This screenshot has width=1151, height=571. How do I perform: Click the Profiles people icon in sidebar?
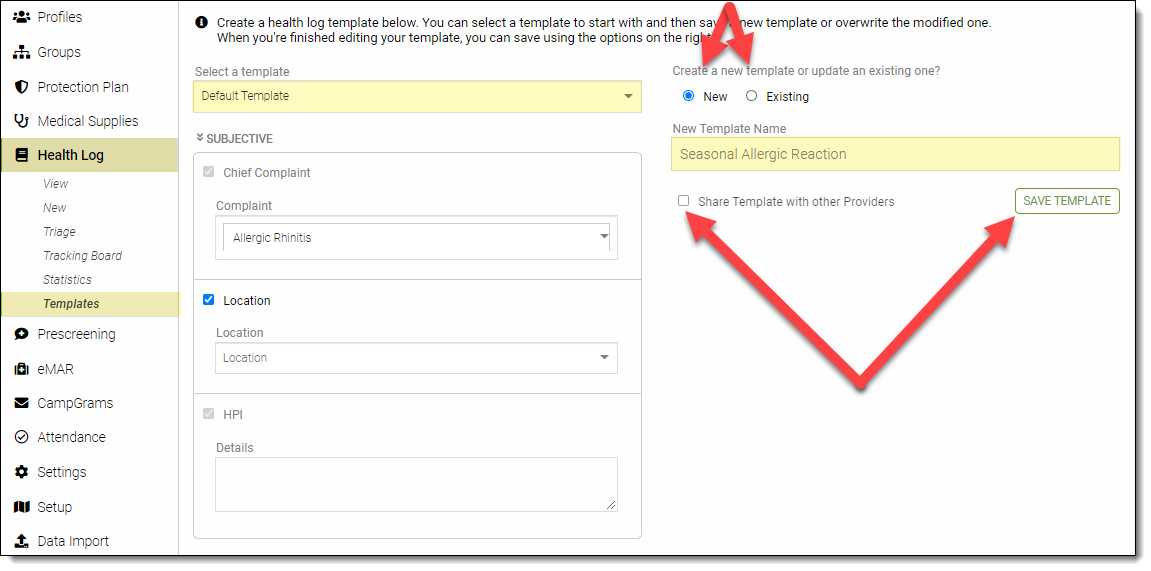click(x=21, y=17)
